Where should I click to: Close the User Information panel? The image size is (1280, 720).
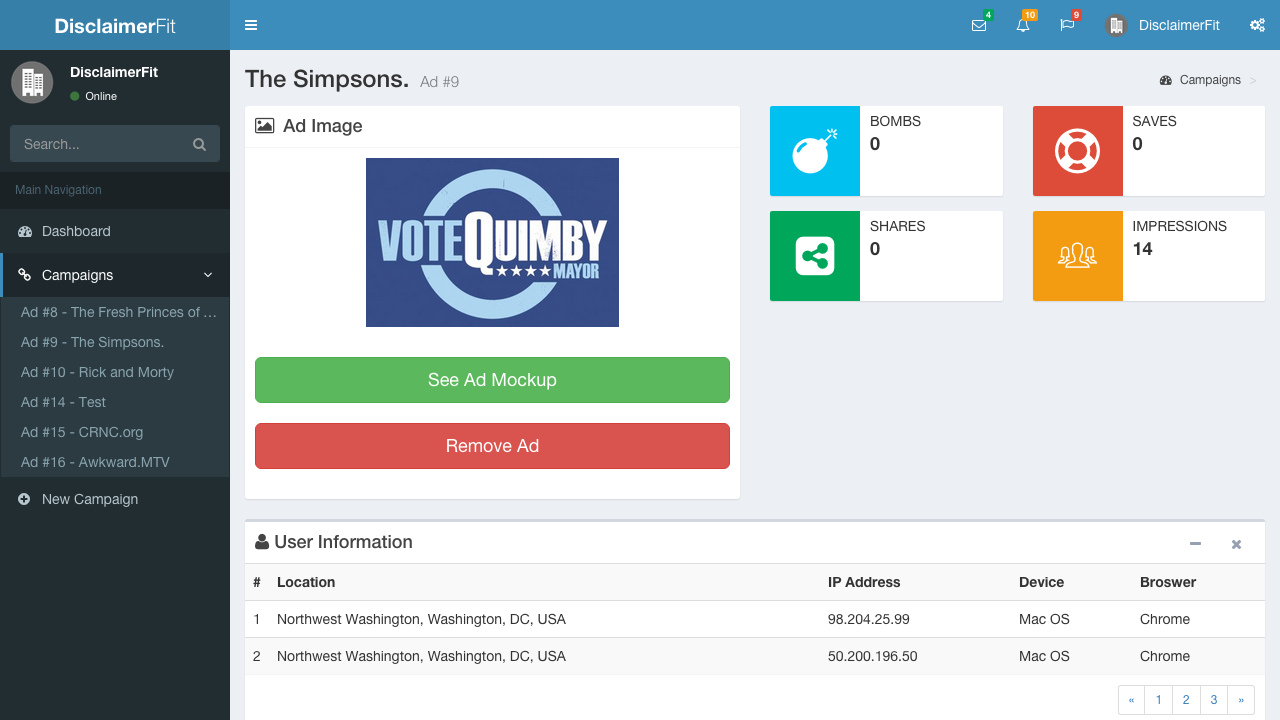[x=1236, y=544]
